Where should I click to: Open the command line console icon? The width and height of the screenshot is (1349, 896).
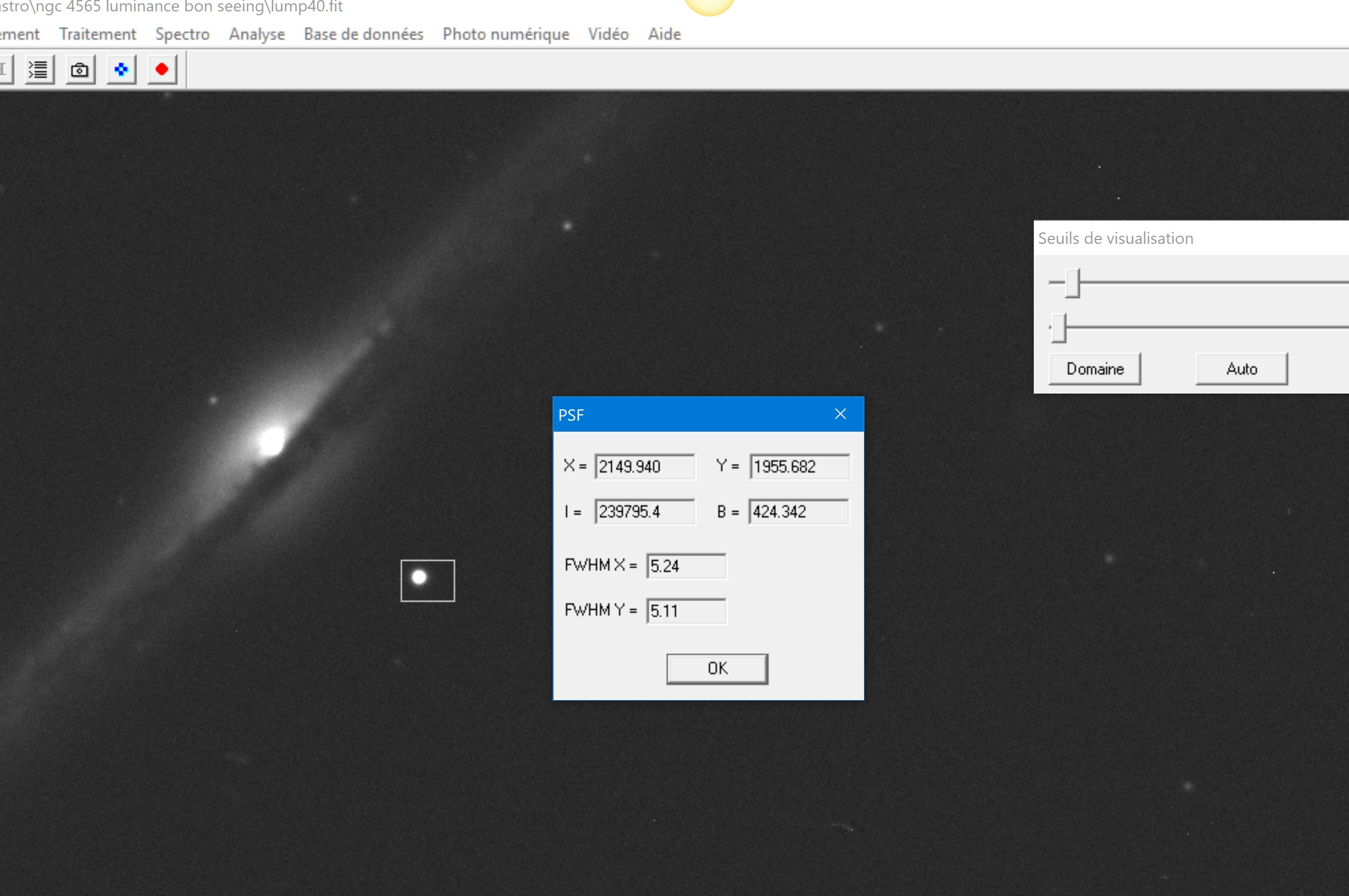(39, 70)
